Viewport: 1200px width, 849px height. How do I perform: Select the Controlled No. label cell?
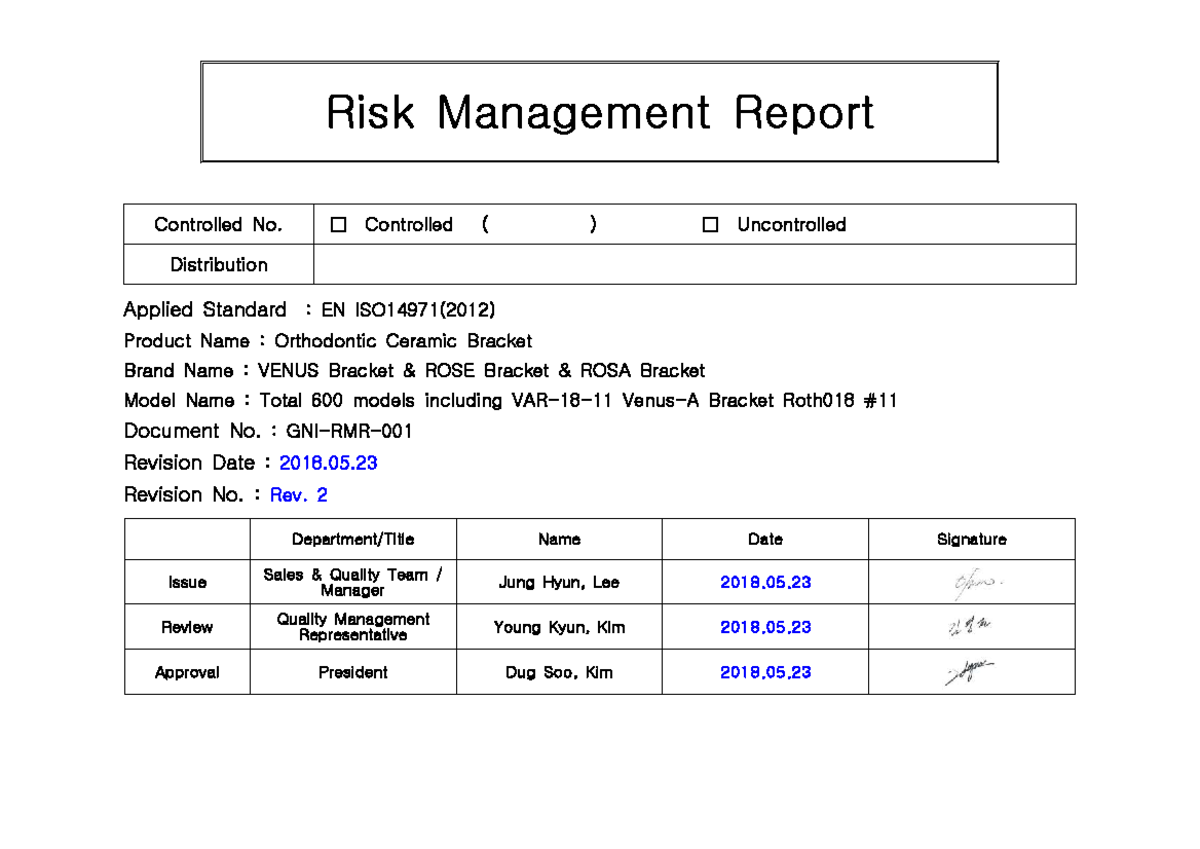coord(218,224)
